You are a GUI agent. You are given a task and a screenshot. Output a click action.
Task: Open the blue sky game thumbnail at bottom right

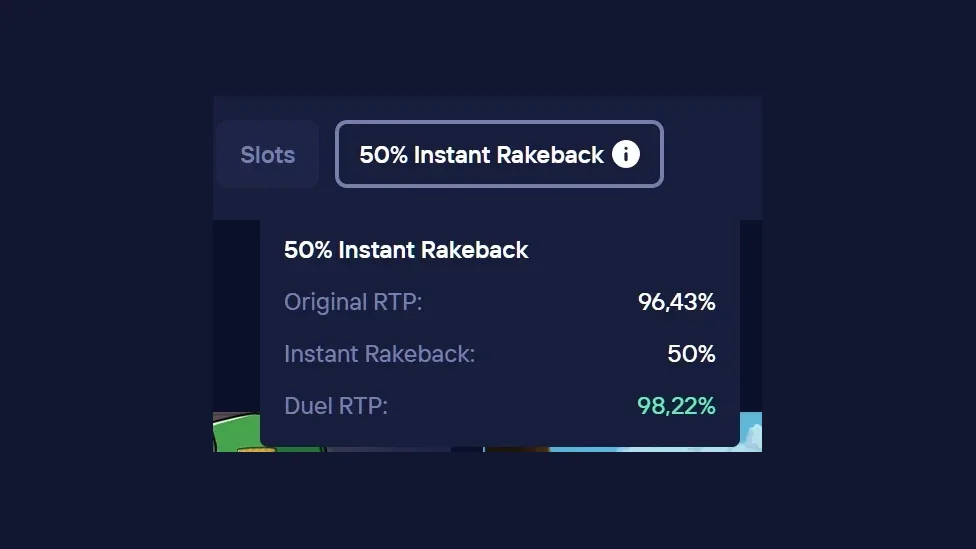click(x=751, y=432)
